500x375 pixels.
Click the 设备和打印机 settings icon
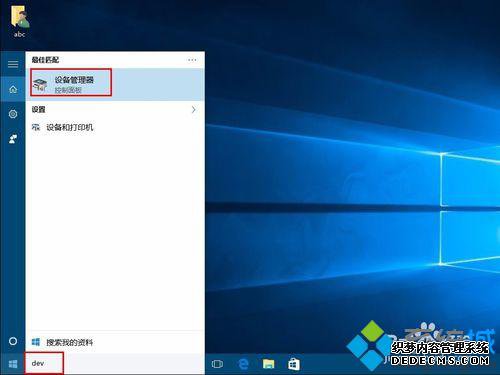pos(36,127)
